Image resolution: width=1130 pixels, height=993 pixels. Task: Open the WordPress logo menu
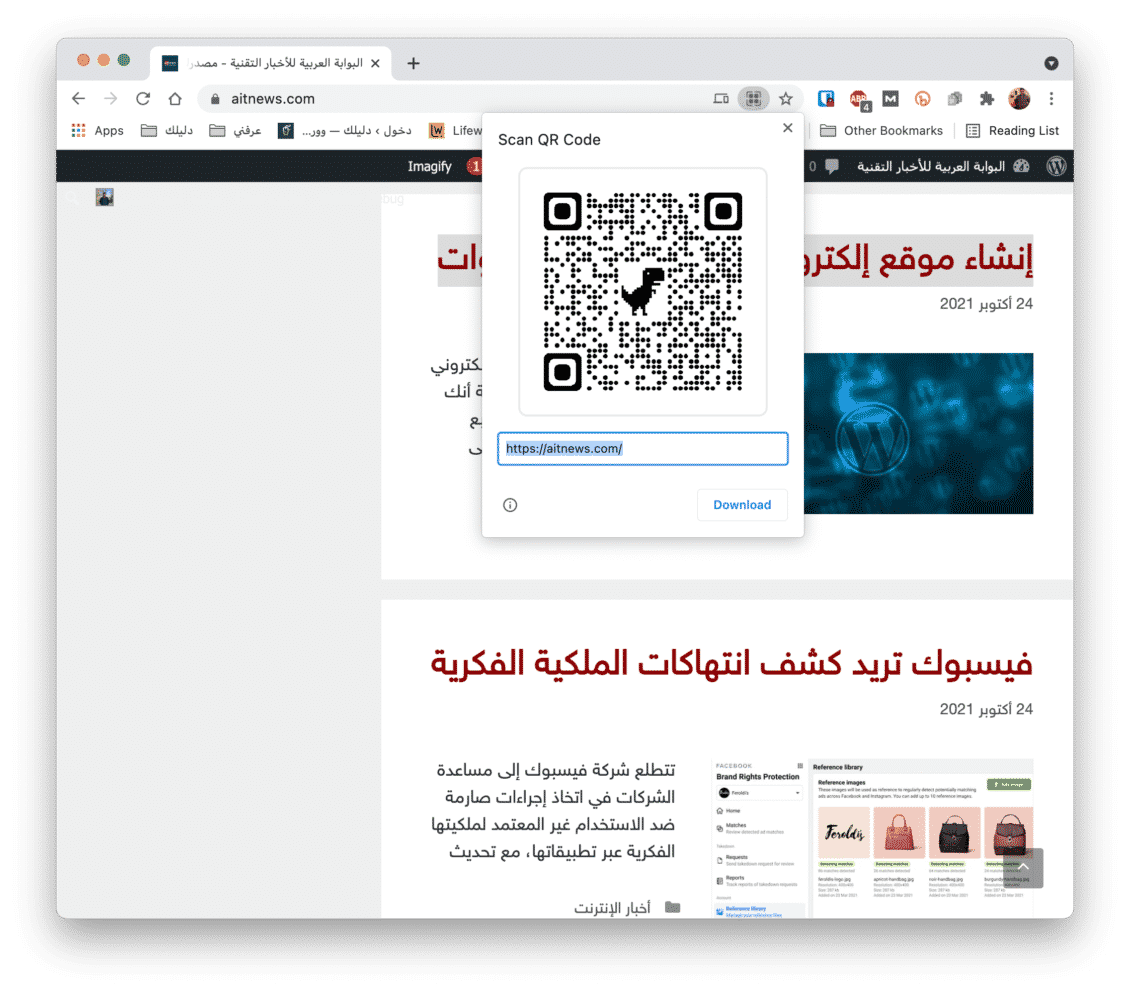click(1056, 166)
